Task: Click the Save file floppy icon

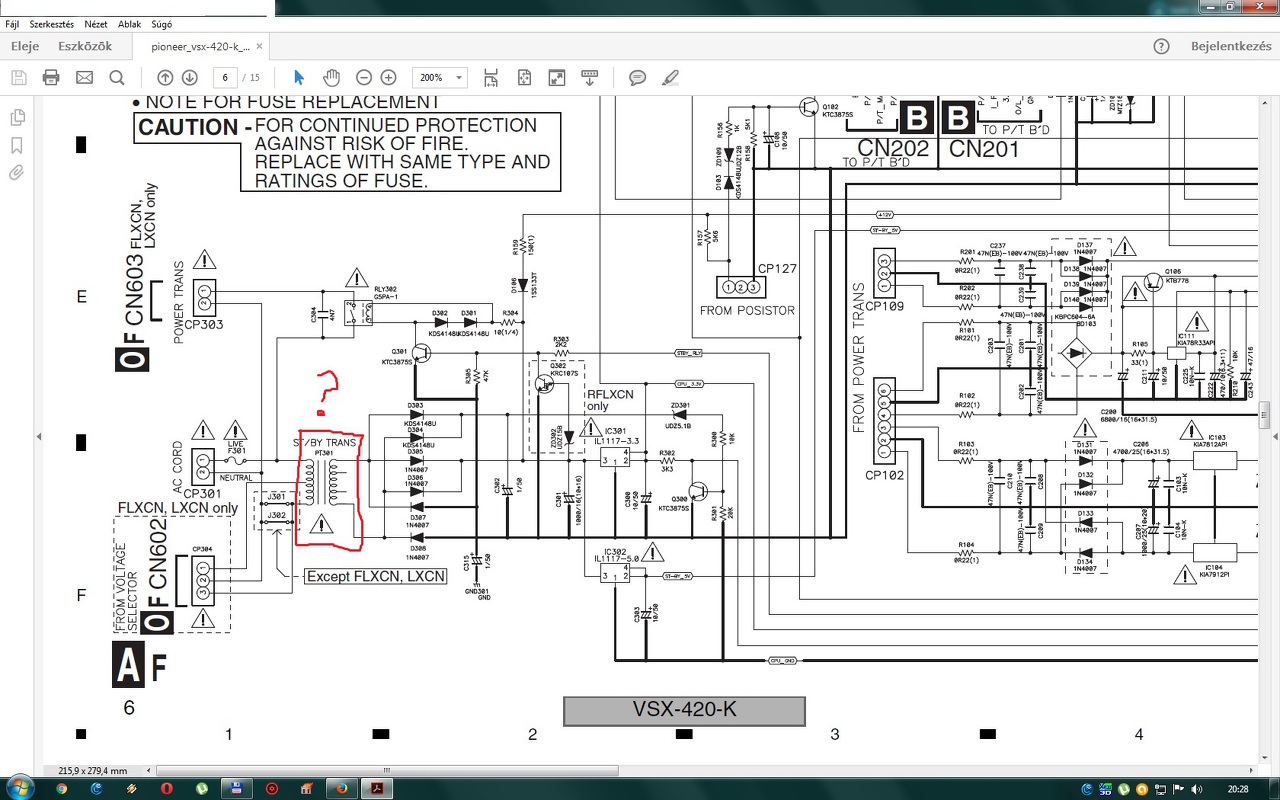Action: click(18, 77)
